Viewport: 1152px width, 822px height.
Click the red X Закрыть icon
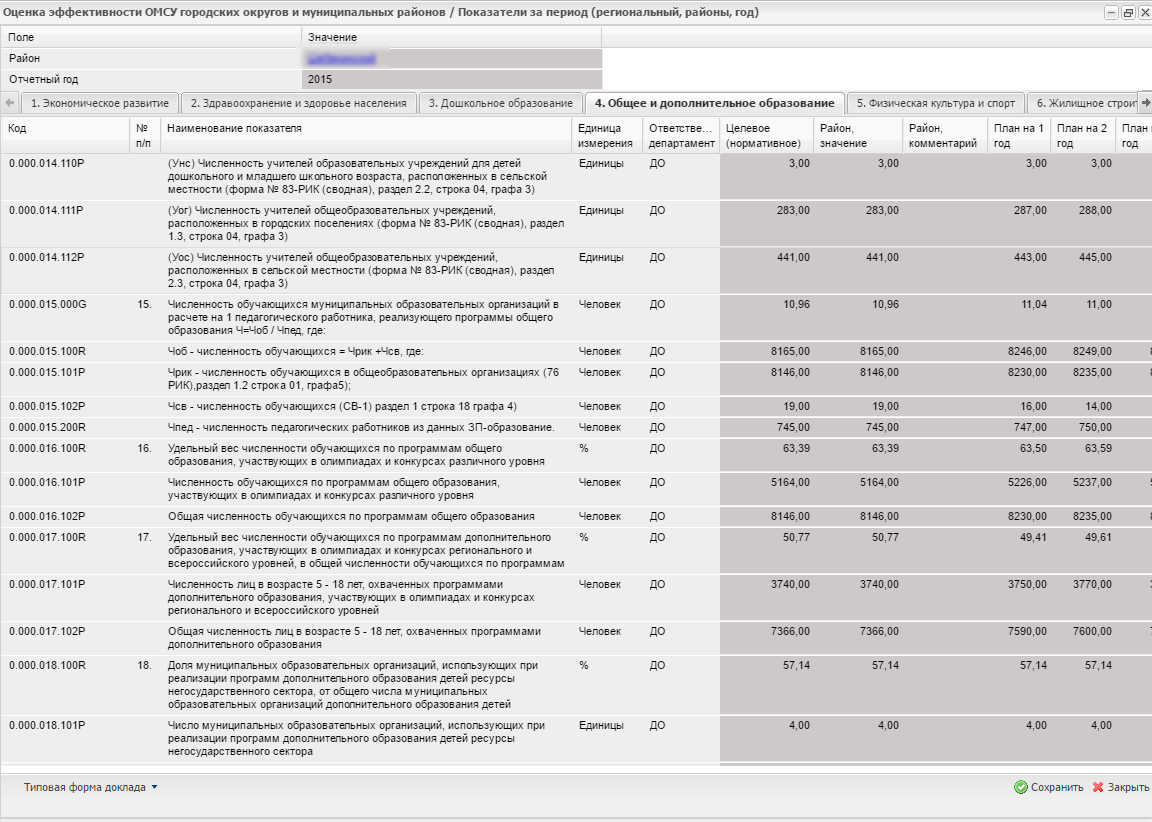[1098, 787]
